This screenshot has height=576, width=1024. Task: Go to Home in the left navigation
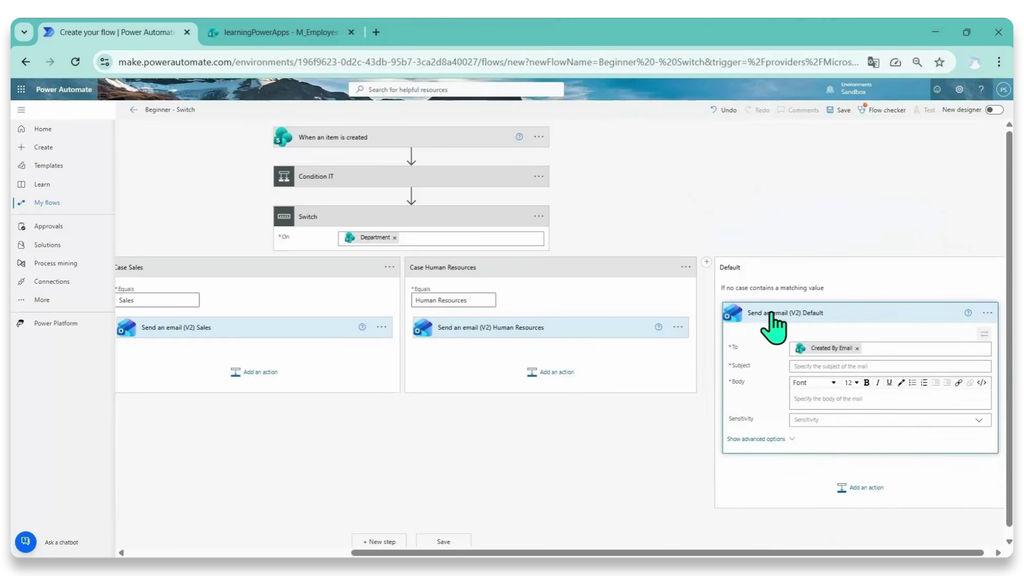[x=42, y=129]
